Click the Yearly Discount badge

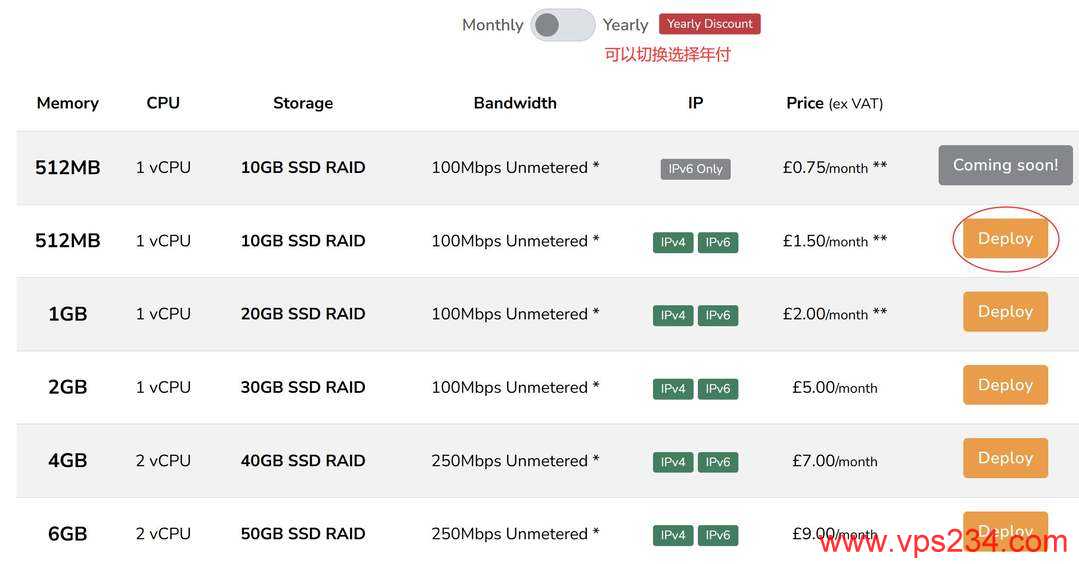[x=709, y=24]
